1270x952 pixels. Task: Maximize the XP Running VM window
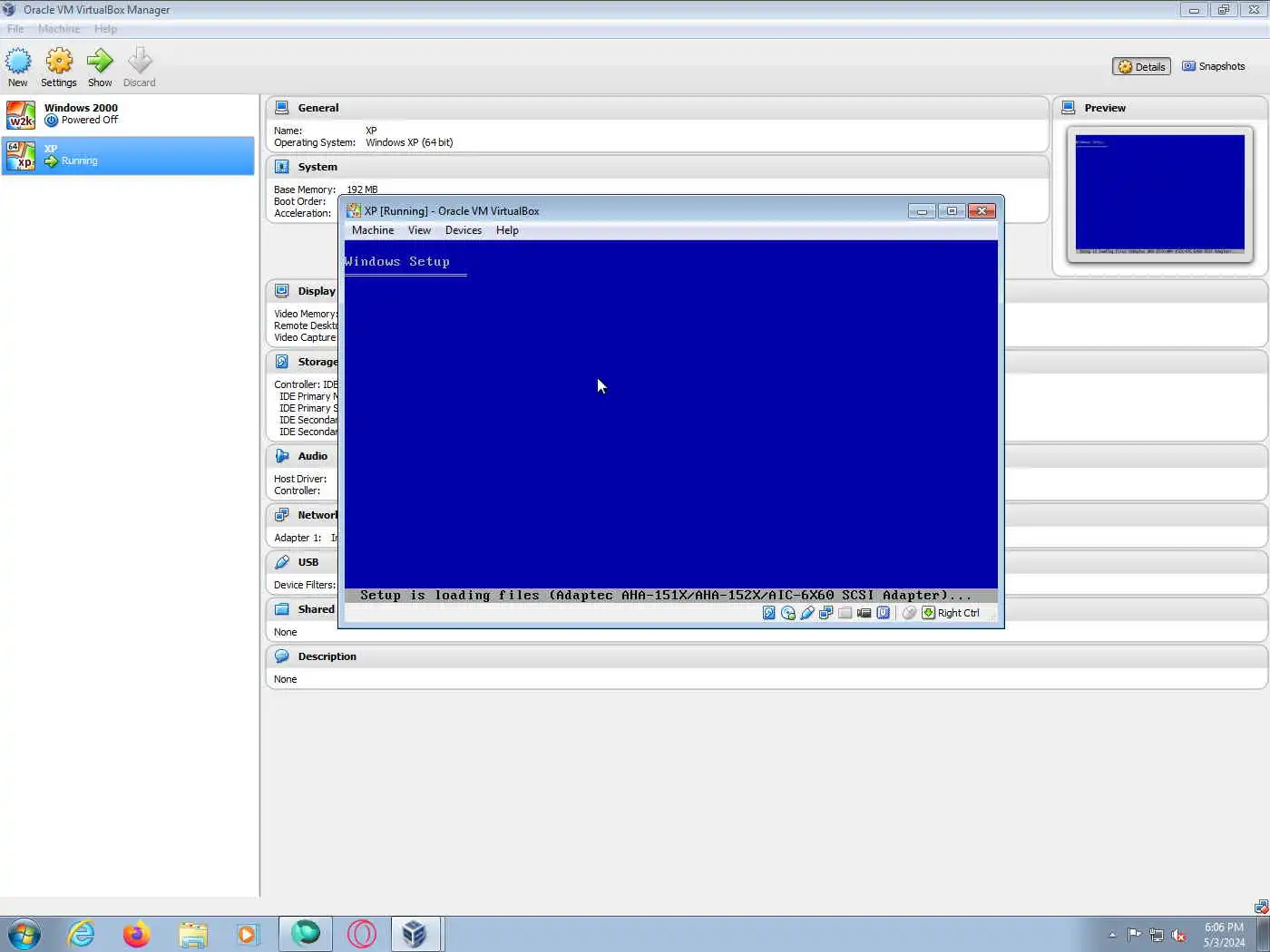(x=952, y=211)
